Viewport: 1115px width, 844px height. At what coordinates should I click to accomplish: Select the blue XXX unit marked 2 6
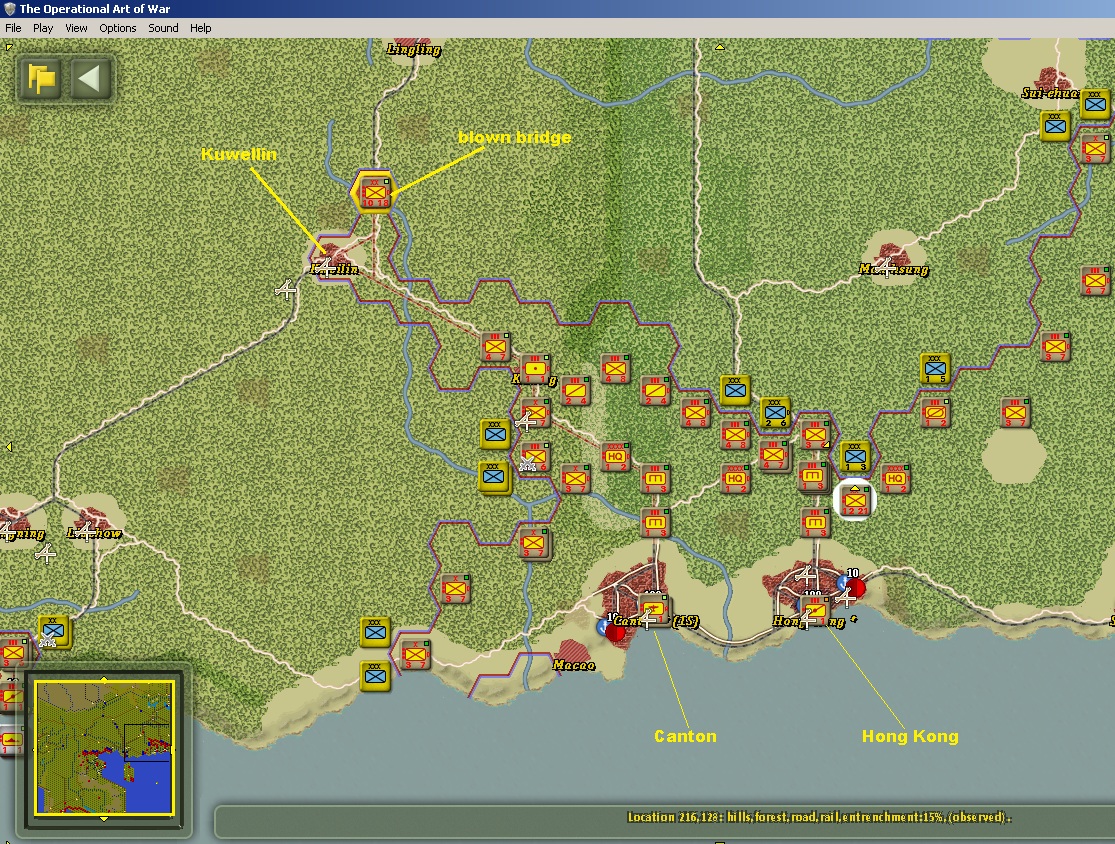pyautogui.click(x=775, y=412)
